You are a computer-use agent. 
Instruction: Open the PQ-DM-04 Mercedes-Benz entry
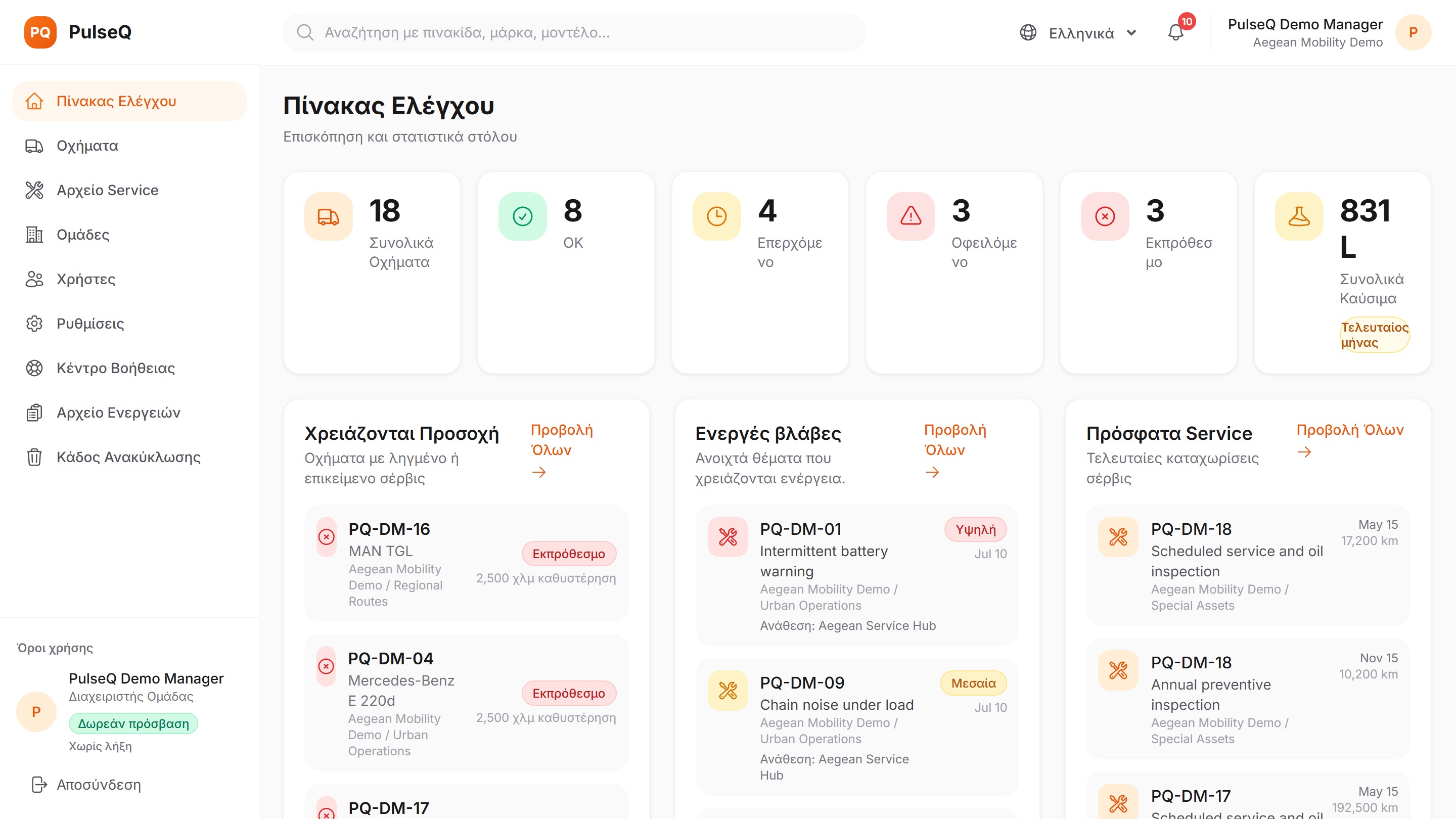(x=466, y=702)
